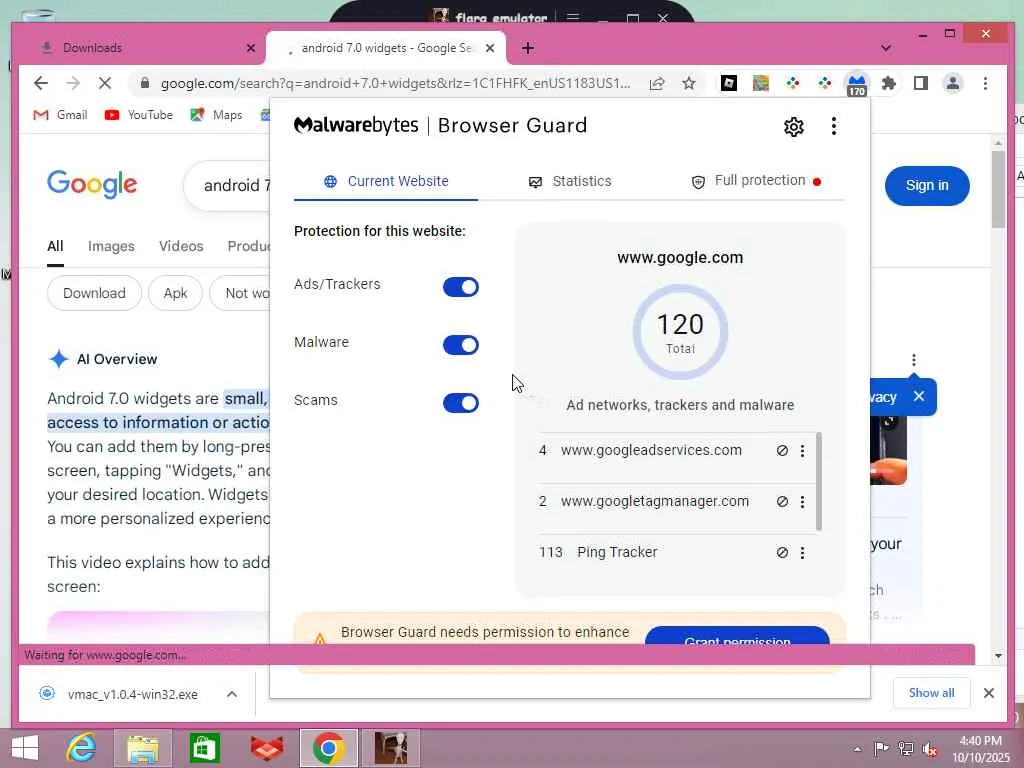Bookmark this page with the star icon

point(688,83)
